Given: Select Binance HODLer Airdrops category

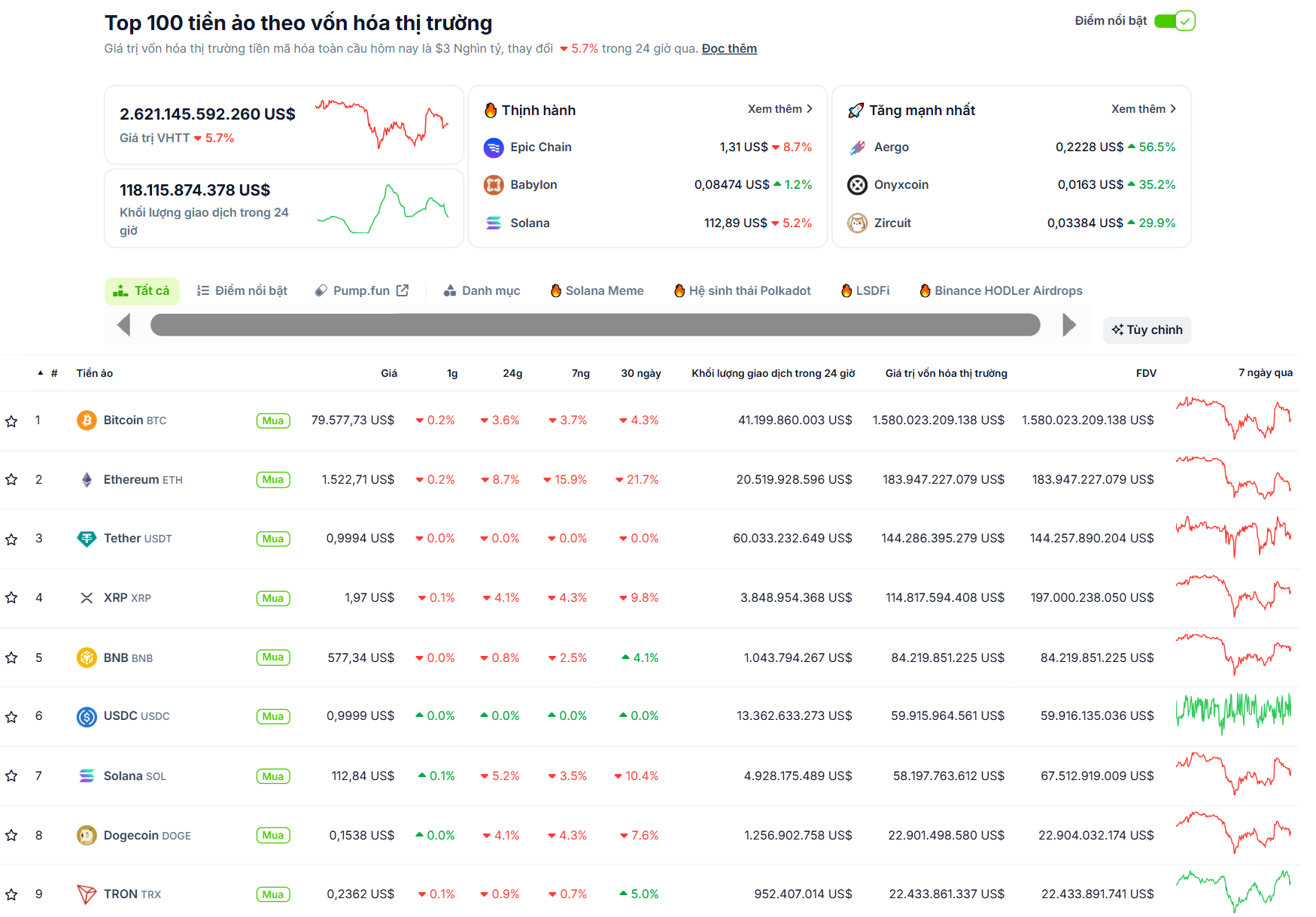Looking at the screenshot, I should pos(1001,291).
